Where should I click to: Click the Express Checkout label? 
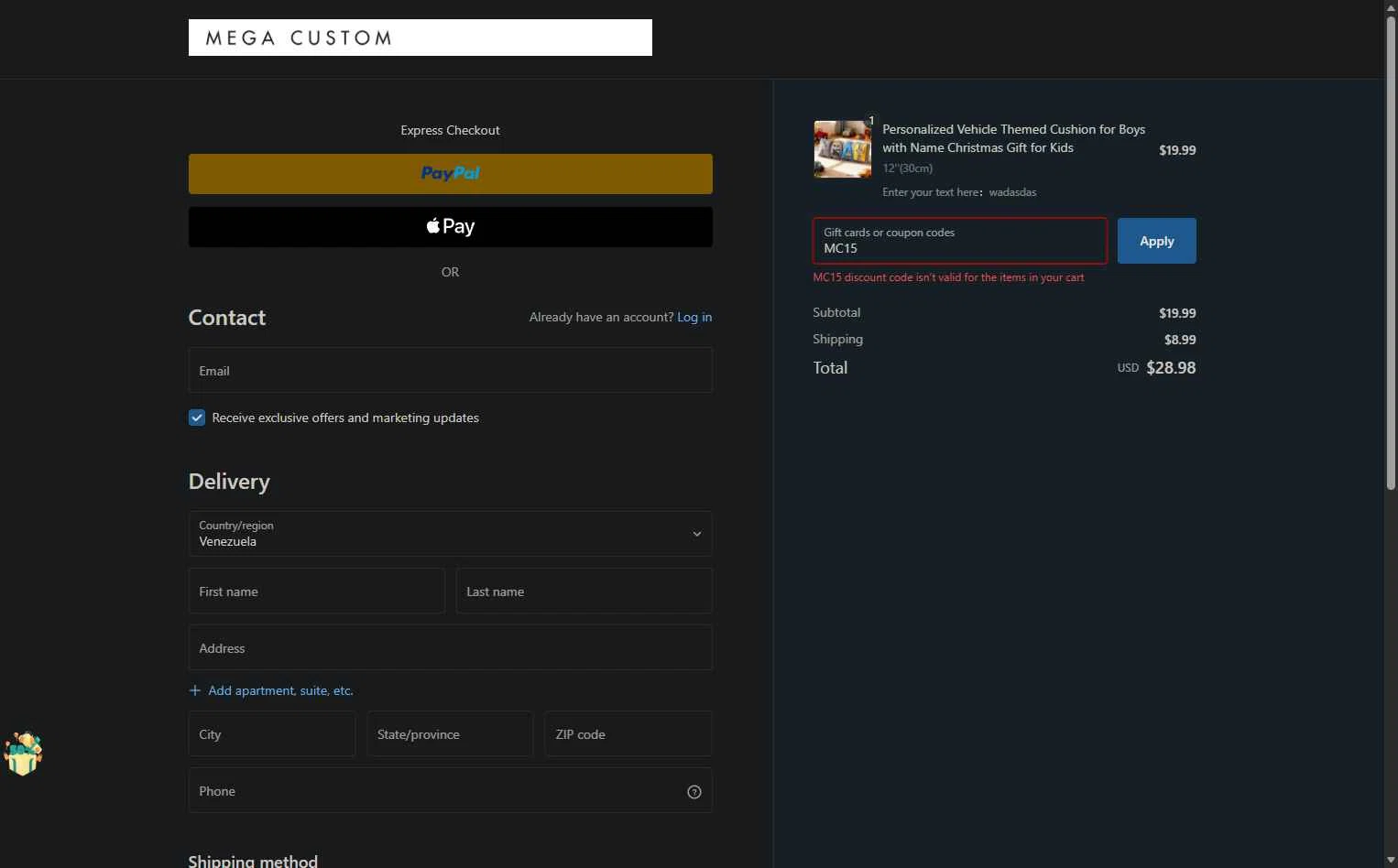point(450,130)
